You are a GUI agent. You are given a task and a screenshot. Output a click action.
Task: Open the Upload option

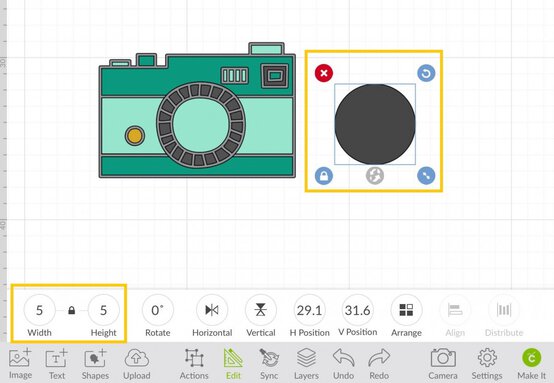137,364
